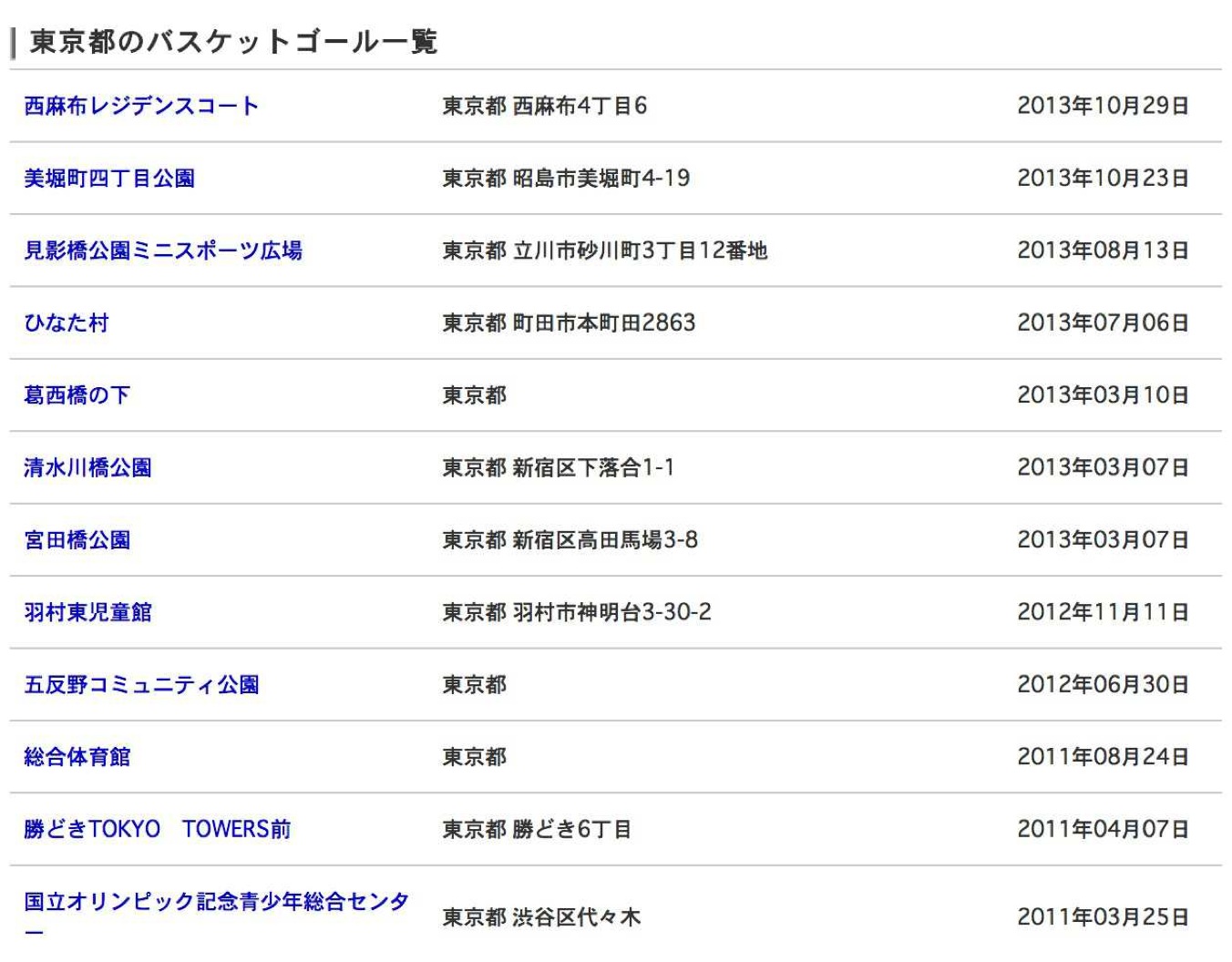Open the 国立オリンピック記念青少年総合センター link
The height and width of the screenshot is (962, 1232).
point(216,915)
